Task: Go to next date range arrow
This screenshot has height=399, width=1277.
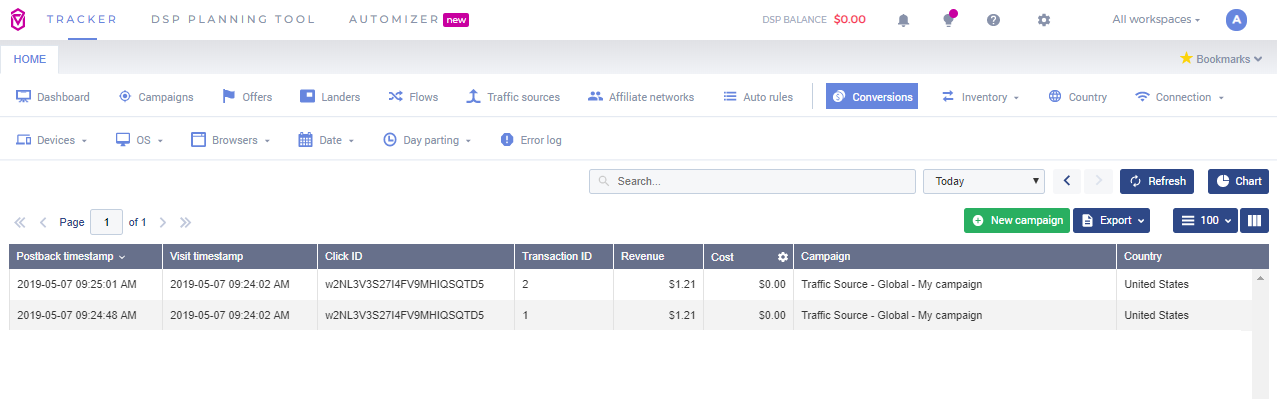Action: click(1098, 181)
